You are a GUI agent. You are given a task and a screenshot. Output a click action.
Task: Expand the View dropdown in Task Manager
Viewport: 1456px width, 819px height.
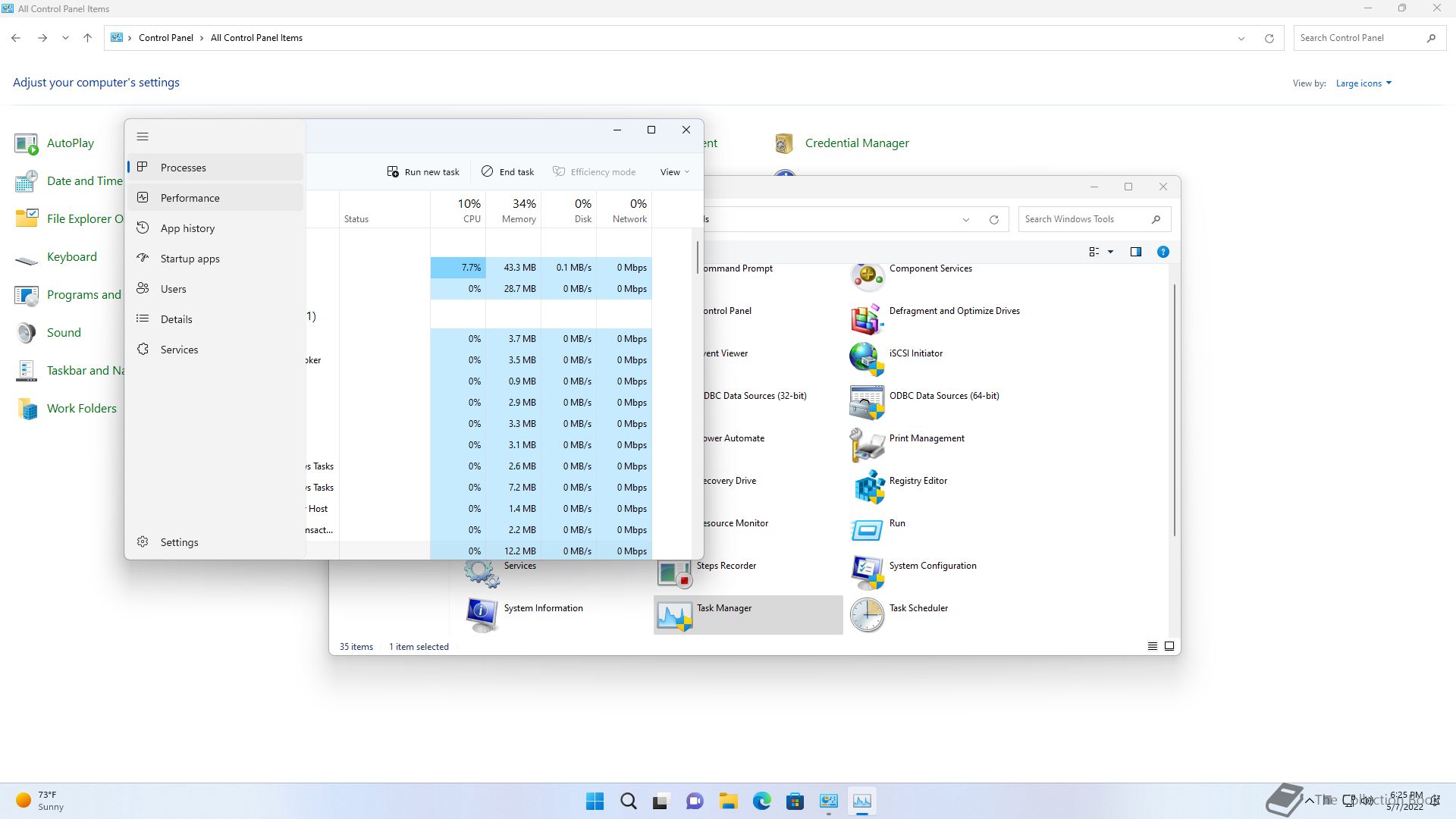pos(674,172)
